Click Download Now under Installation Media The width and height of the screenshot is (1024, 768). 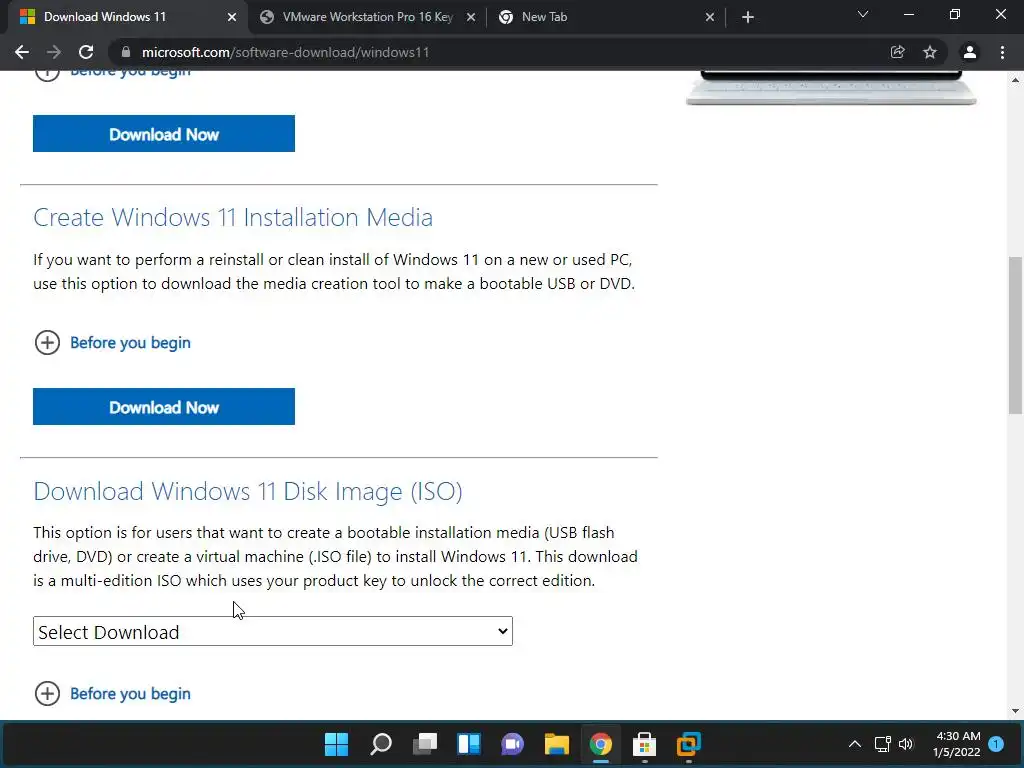click(x=164, y=407)
